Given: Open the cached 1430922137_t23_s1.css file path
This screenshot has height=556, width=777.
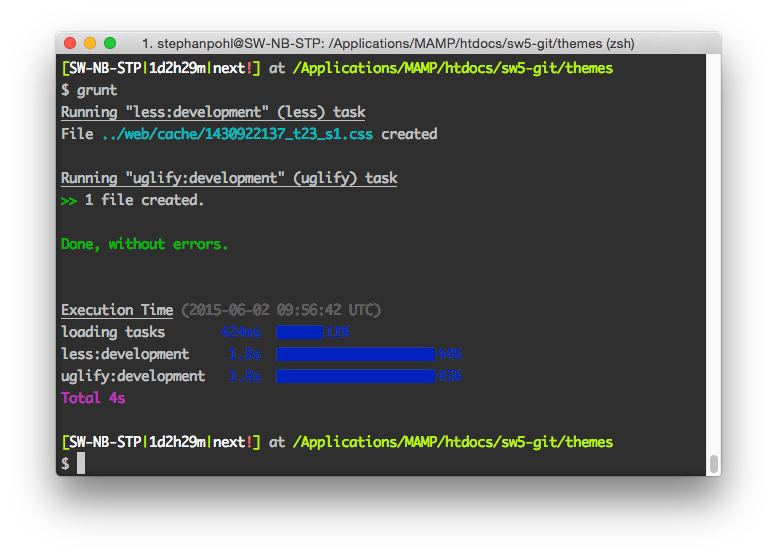Looking at the screenshot, I should [x=237, y=134].
